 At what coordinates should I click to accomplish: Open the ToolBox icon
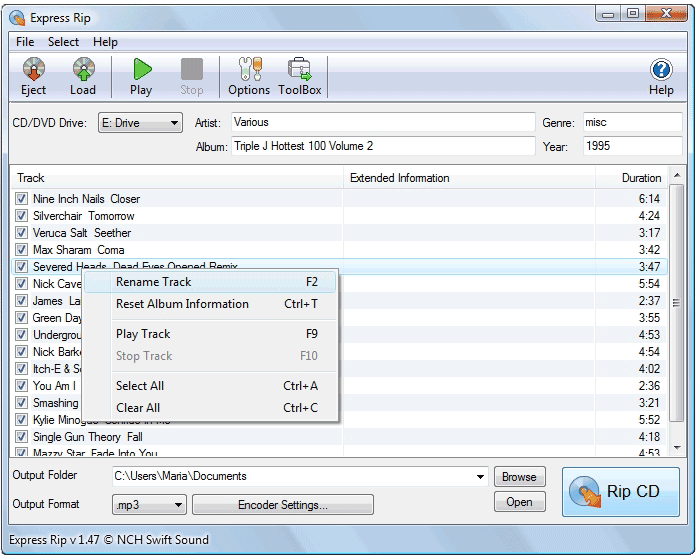299,69
